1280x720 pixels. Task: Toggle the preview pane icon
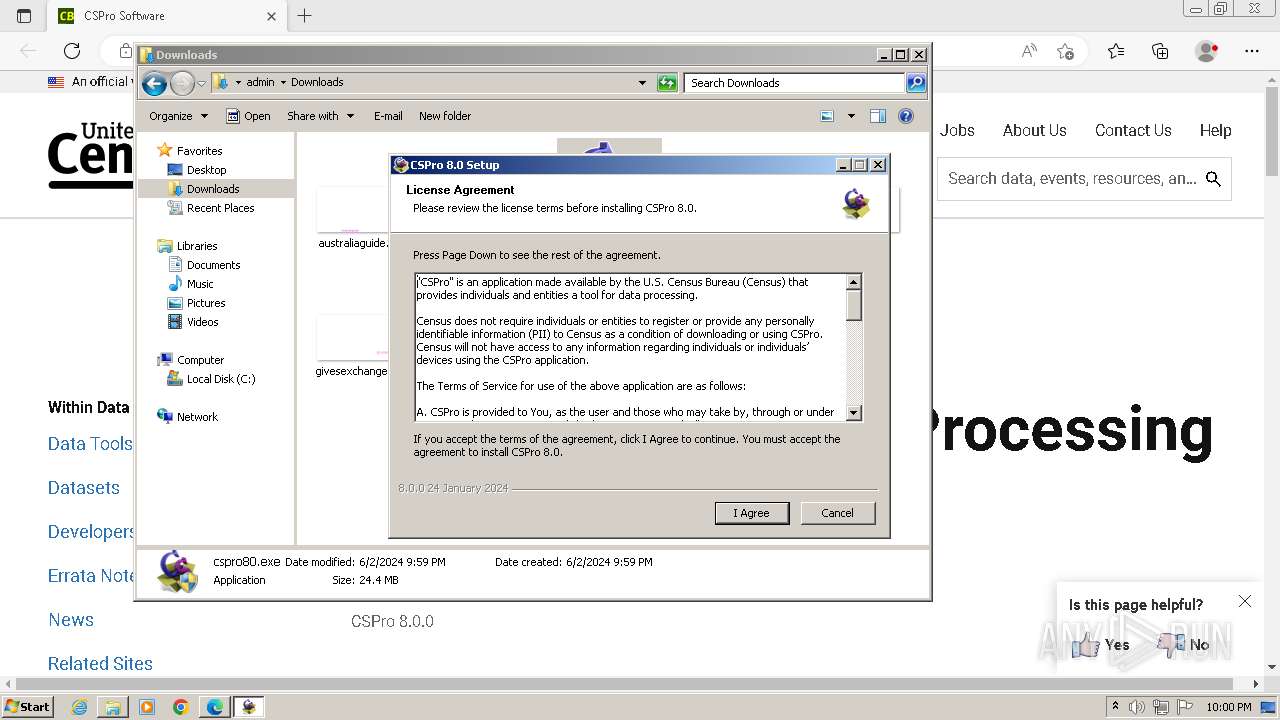tap(878, 116)
